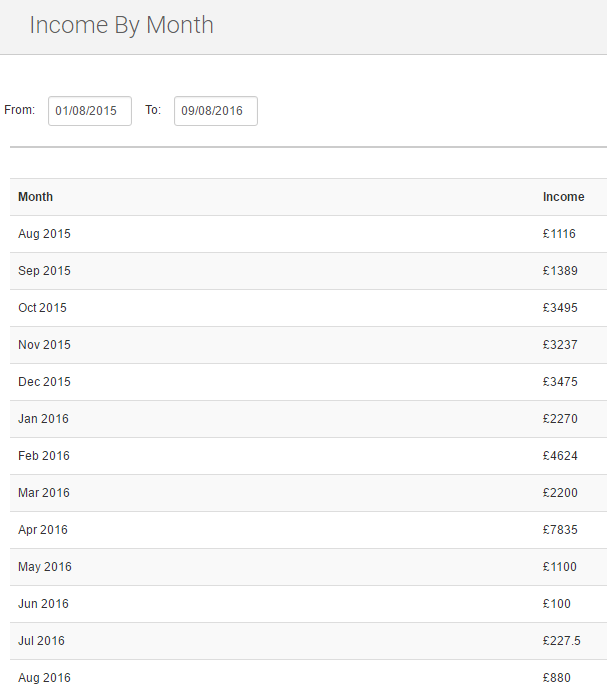This screenshot has width=607, height=695.
Task: Click the To date input field
Action: pyautogui.click(x=215, y=111)
